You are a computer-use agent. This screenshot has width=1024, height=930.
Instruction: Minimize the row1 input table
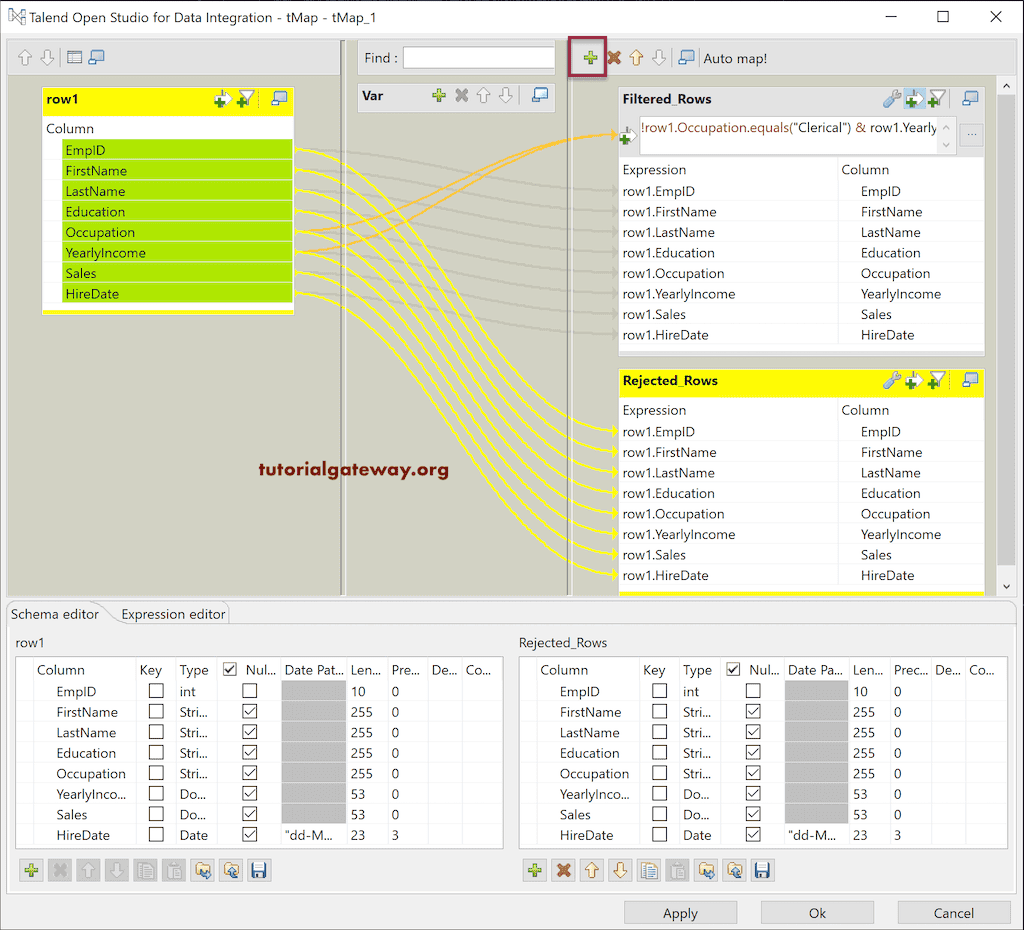(280, 98)
